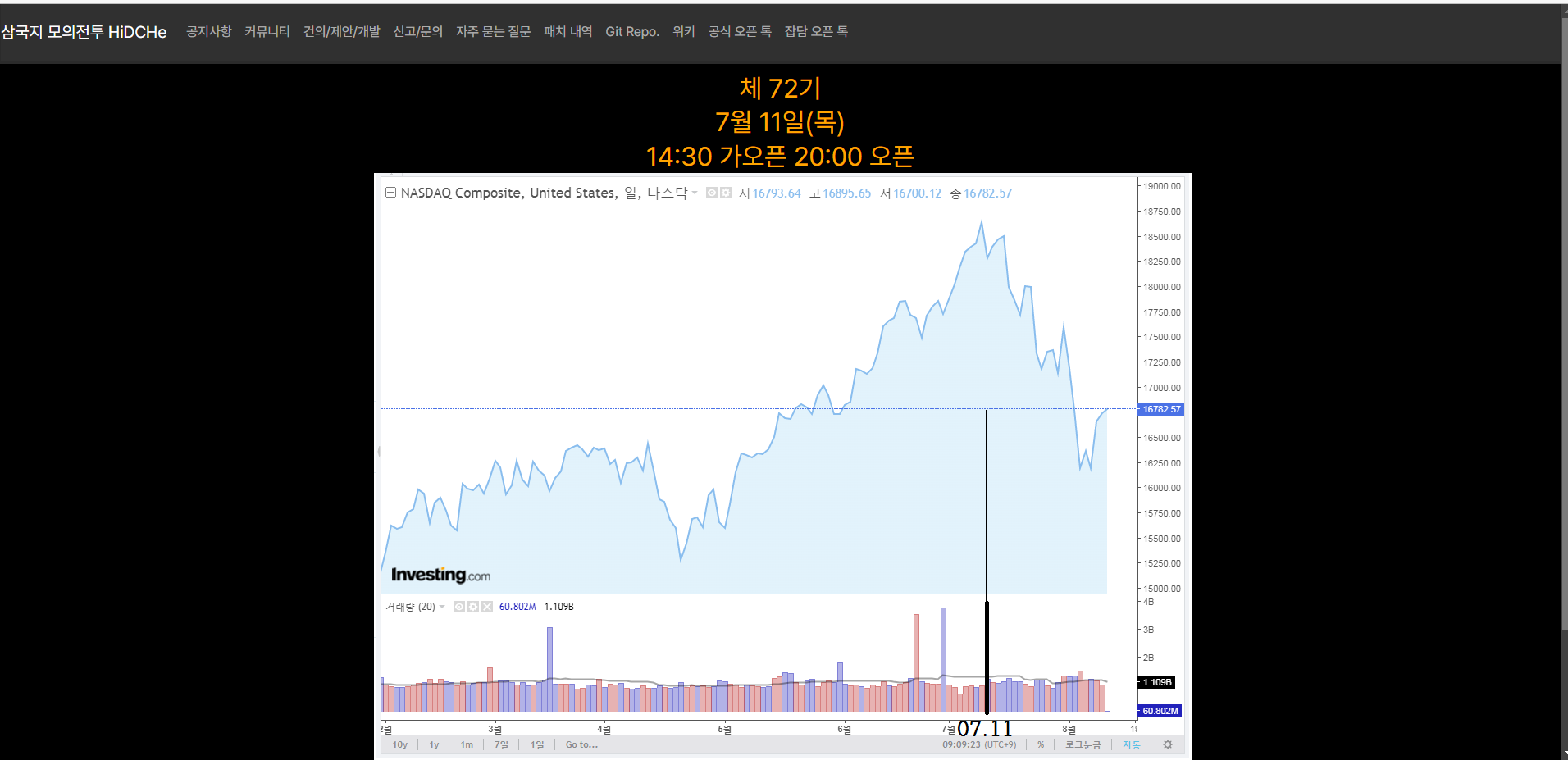
Task: Click the Investing.com logo on chart
Action: point(440,575)
